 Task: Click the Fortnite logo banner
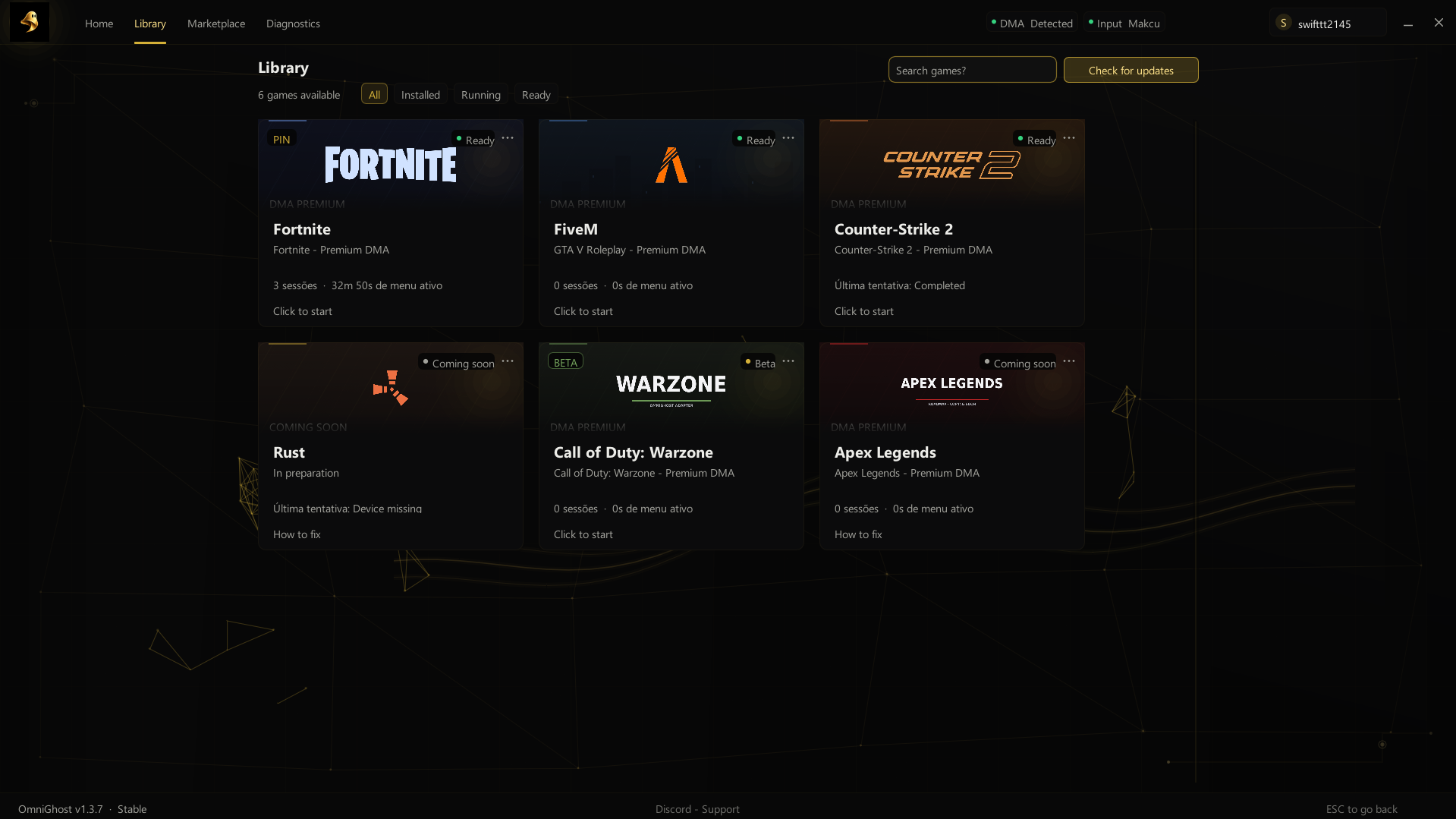pos(391,165)
